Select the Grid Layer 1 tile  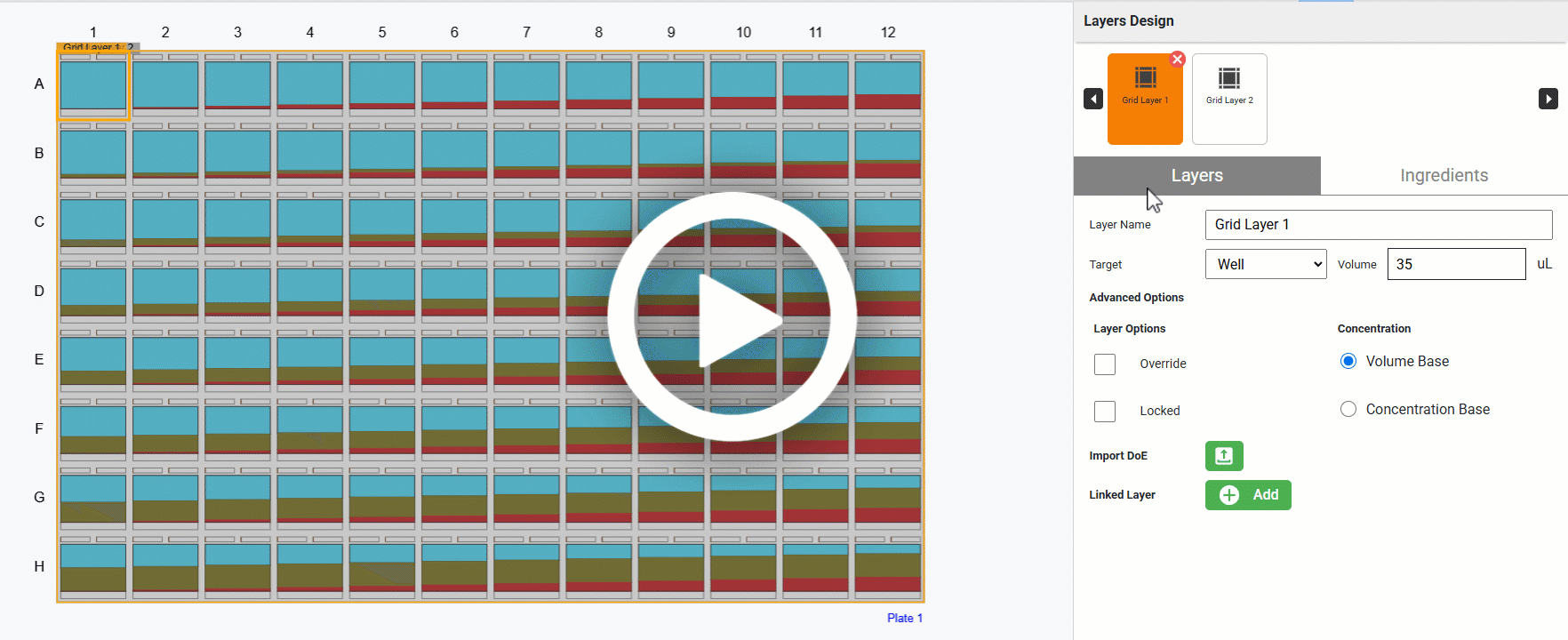click(x=1144, y=100)
